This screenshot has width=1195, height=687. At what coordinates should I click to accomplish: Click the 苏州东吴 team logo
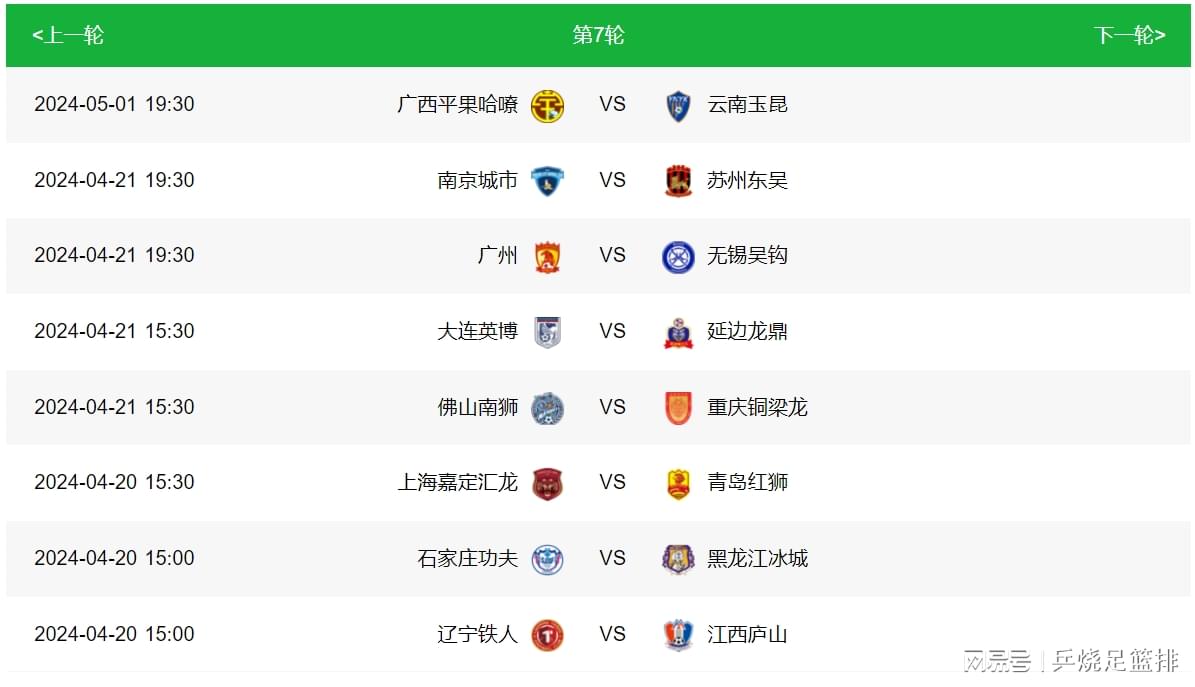tap(678, 181)
